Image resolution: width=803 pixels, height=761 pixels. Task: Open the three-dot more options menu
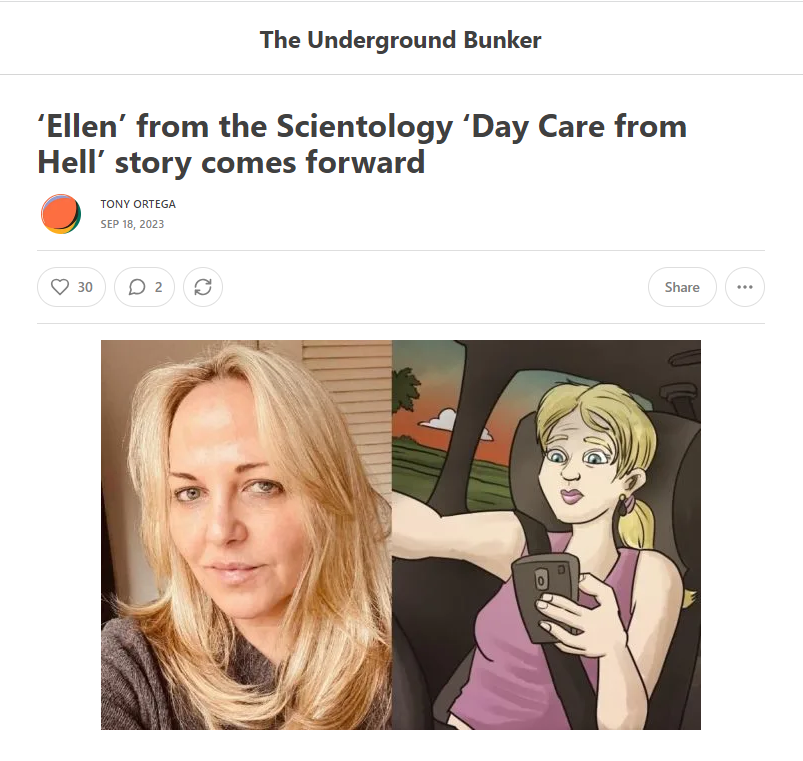coord(745,287)
